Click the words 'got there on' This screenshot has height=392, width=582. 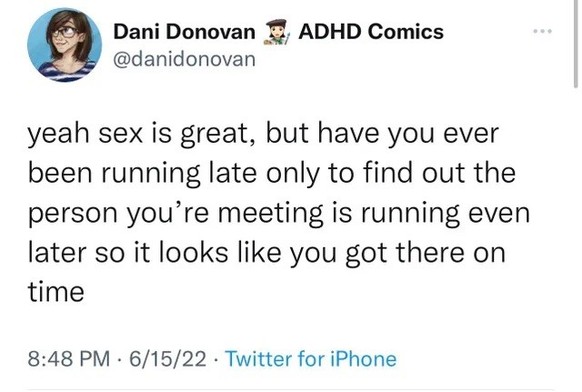click(425, 252)
